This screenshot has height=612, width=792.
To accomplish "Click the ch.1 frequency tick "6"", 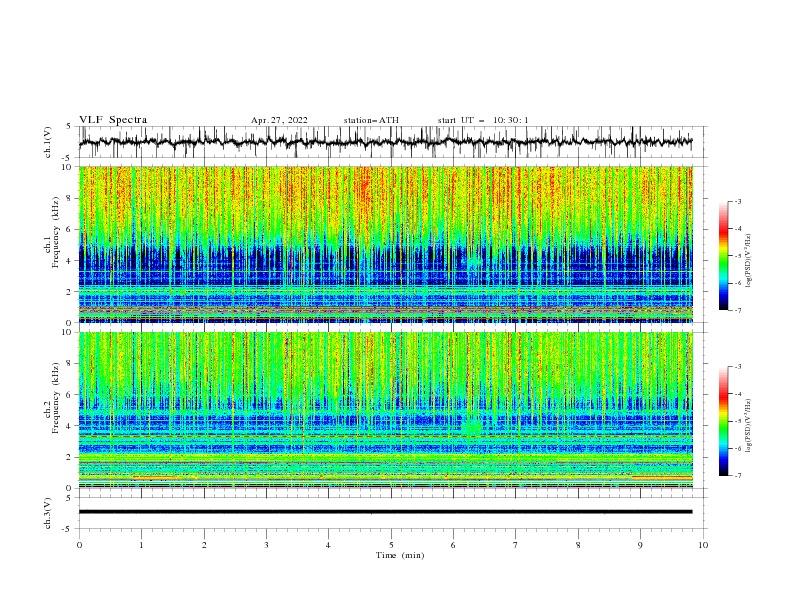I will [x=69, y=229].
